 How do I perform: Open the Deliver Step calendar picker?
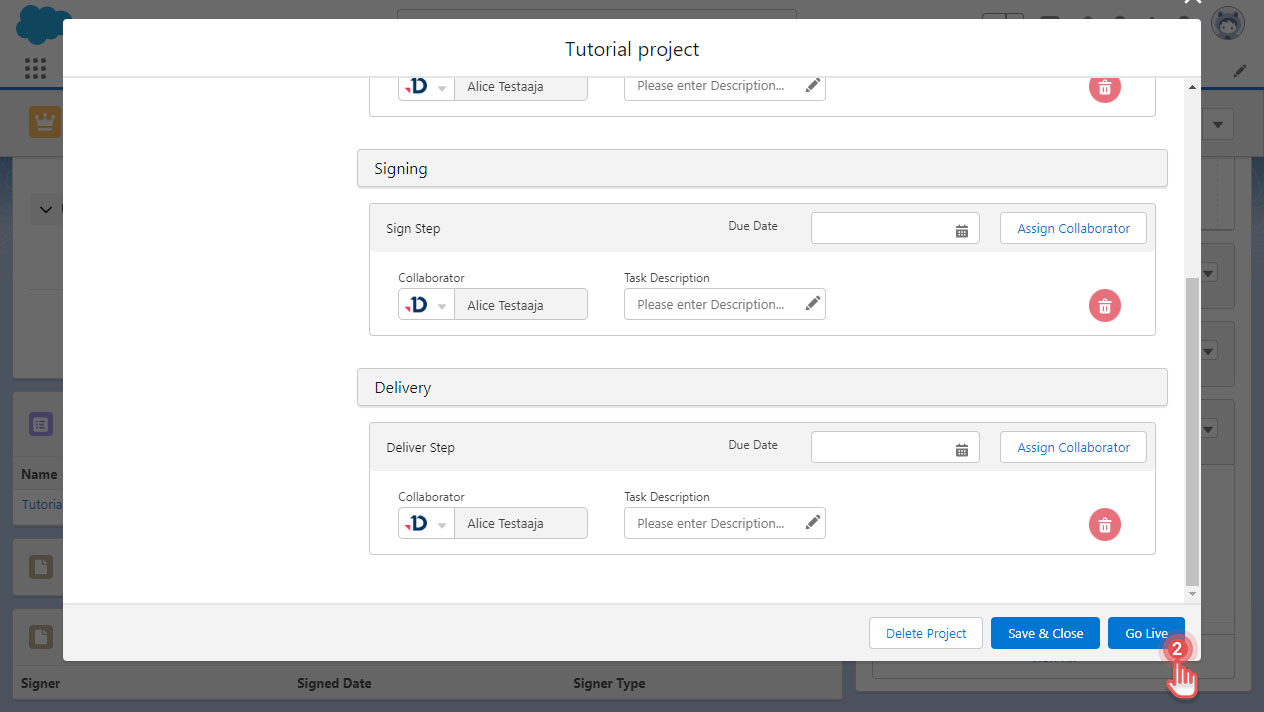[x=961, y=449]
